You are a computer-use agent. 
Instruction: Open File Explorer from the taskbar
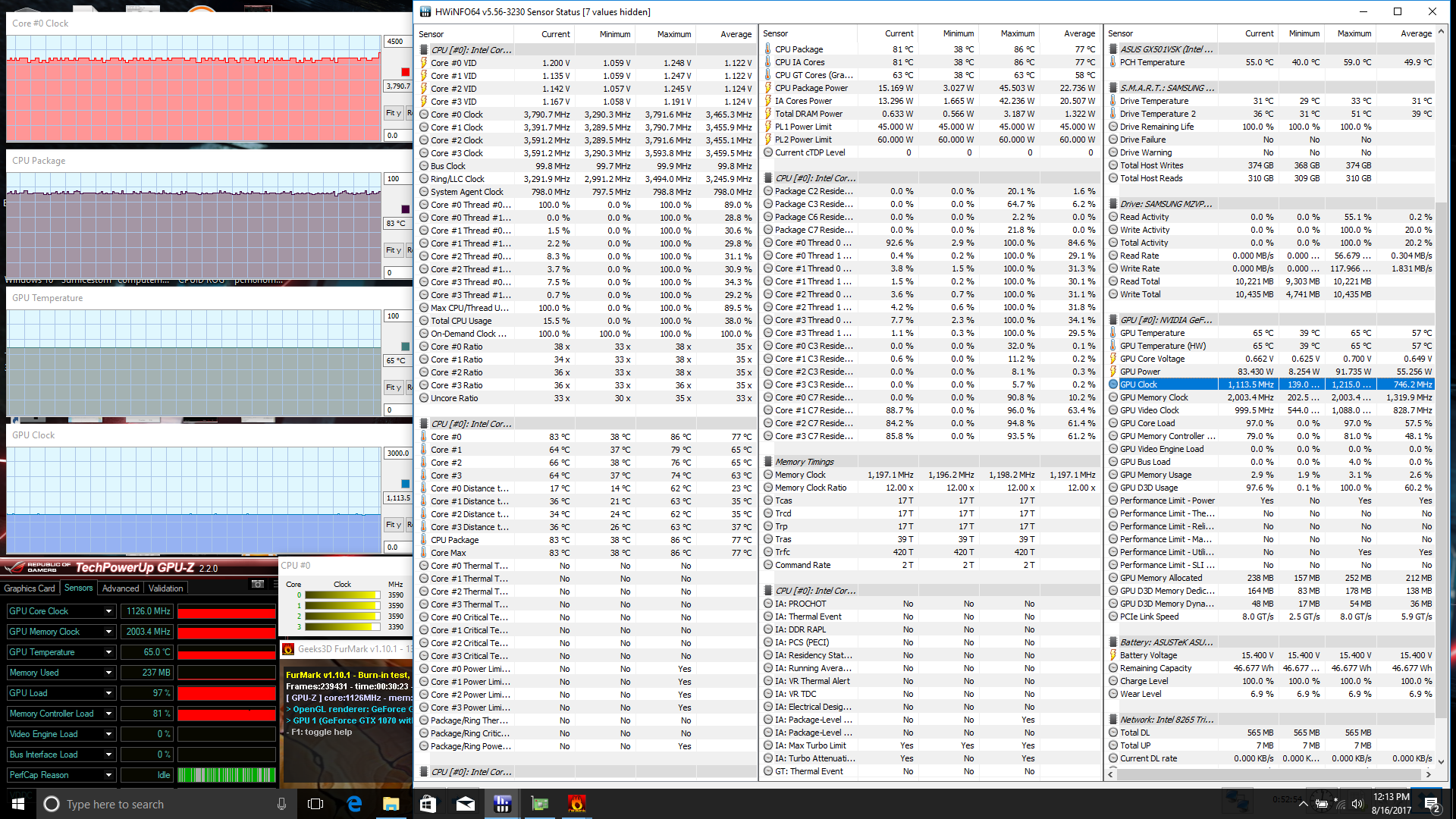click(x=391, y=804)
